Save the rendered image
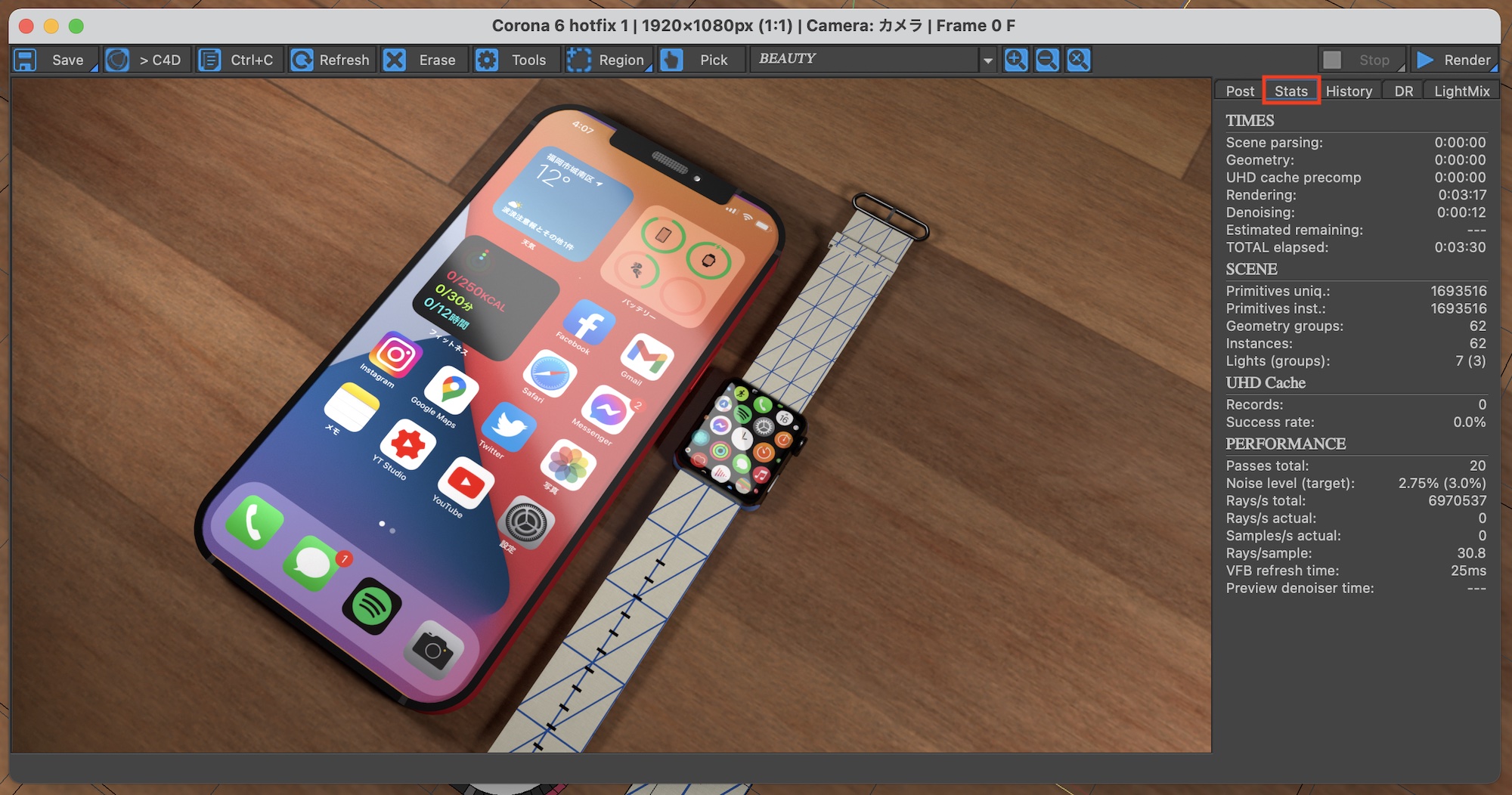The width and height of the screenshot is (1512, 795). pyautogui.click(x=53, y=60)
